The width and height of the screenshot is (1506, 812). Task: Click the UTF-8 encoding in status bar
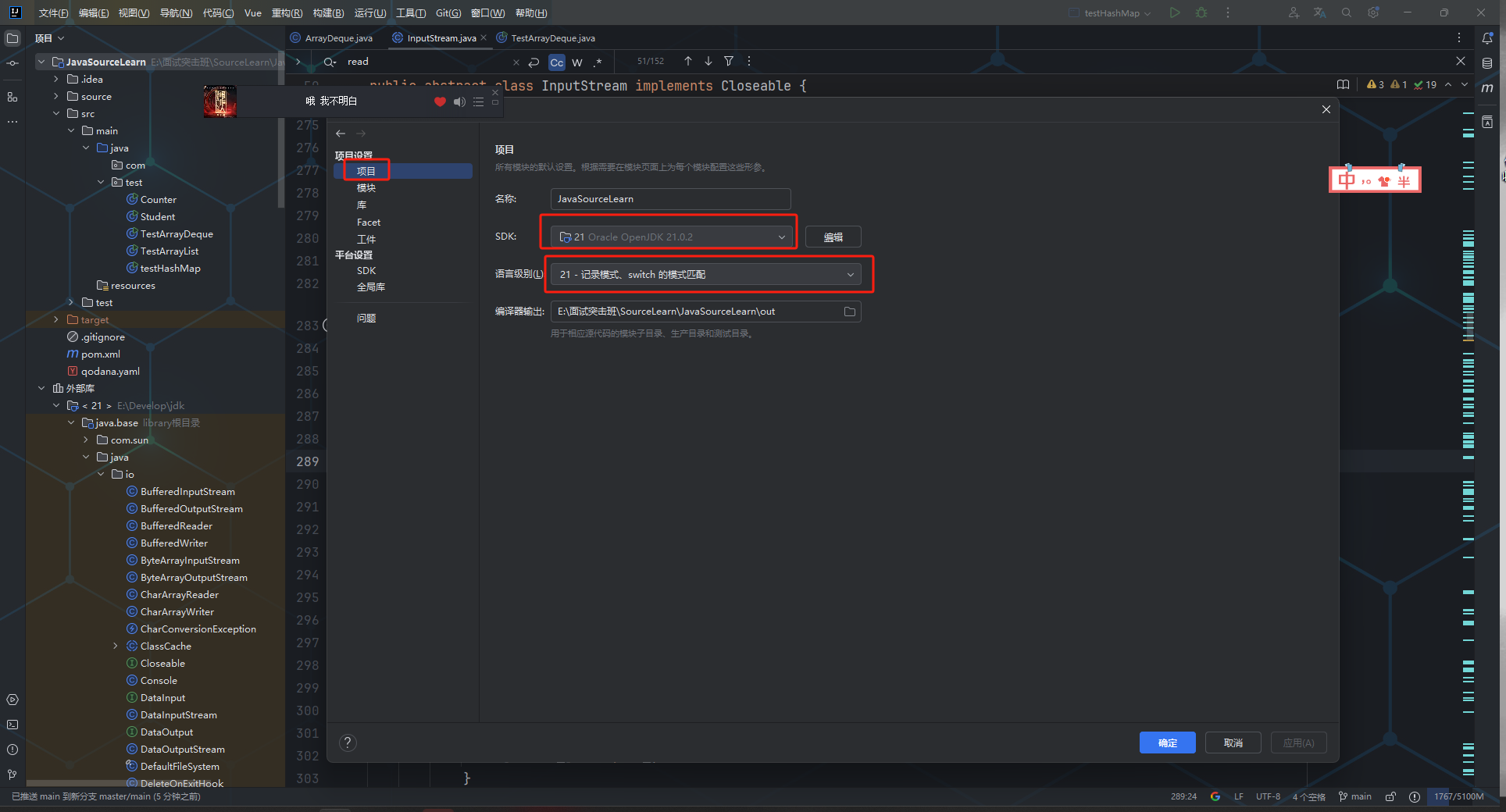[x=1268, y=796]
